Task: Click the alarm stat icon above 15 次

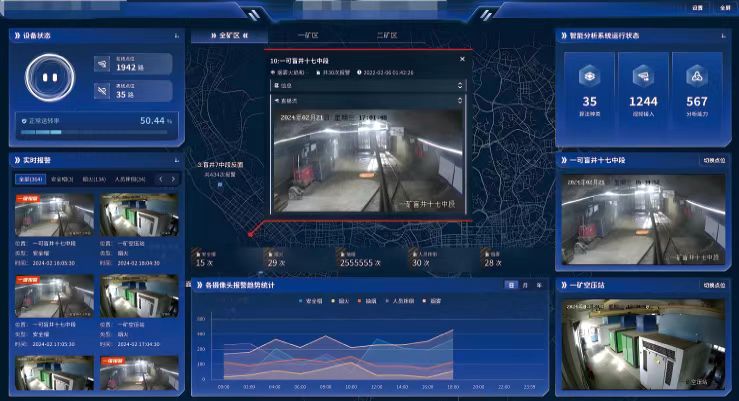Action: [198, 254]
